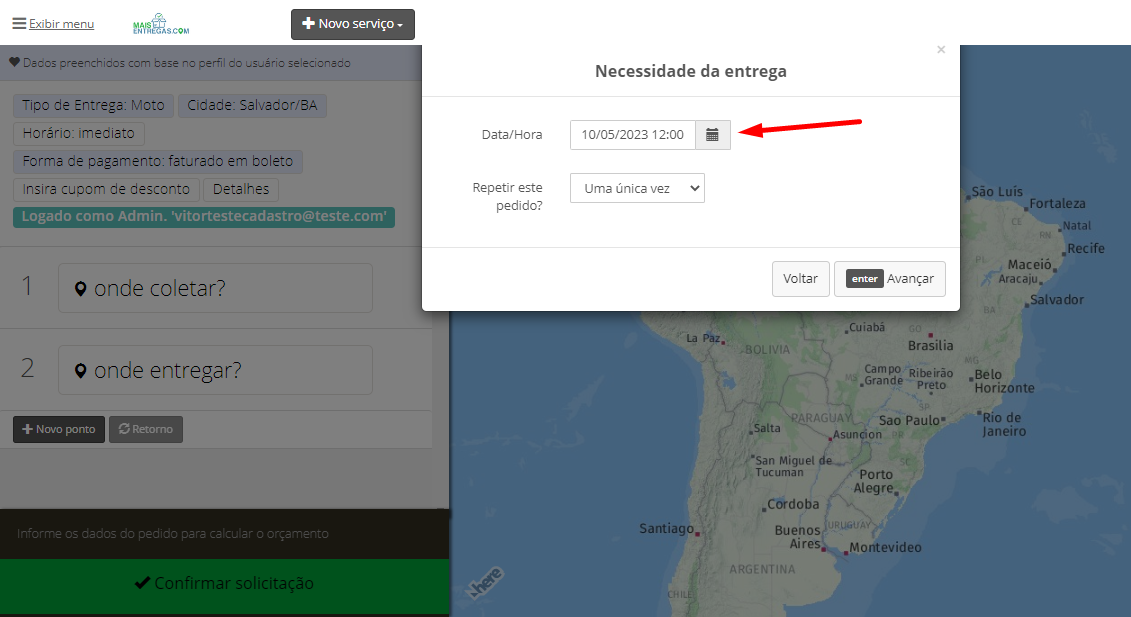Click the Montevideo label on the map
Image resolution: width=1131 pixels, height=617 pixels.
coord(885,548)
